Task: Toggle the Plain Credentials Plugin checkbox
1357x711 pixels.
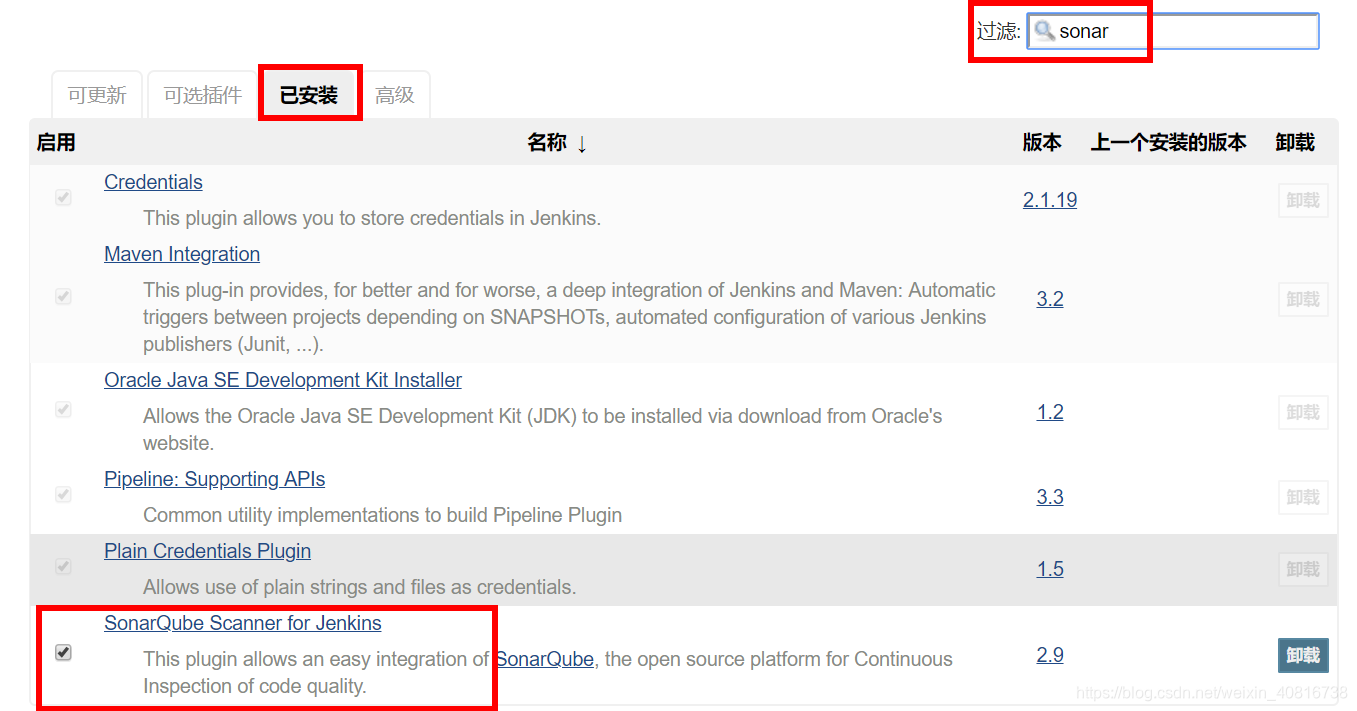Action: coord(63,567)
